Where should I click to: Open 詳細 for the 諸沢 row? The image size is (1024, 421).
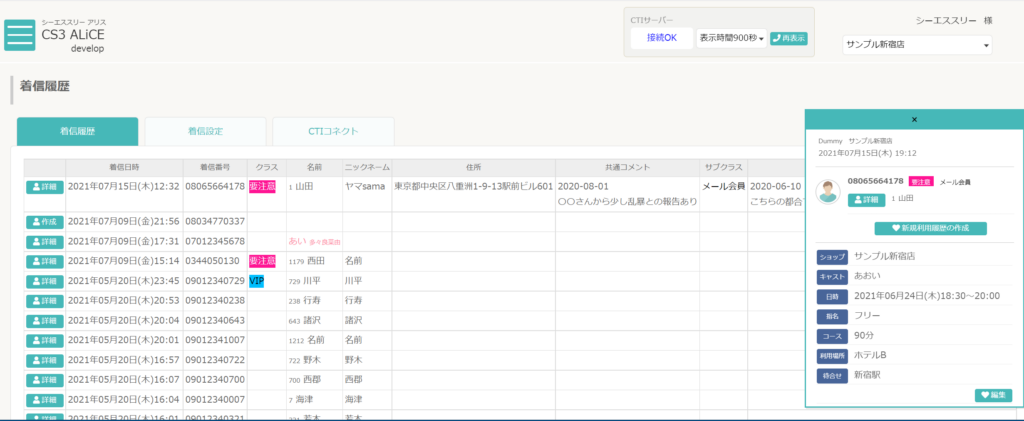pos(45,321)
